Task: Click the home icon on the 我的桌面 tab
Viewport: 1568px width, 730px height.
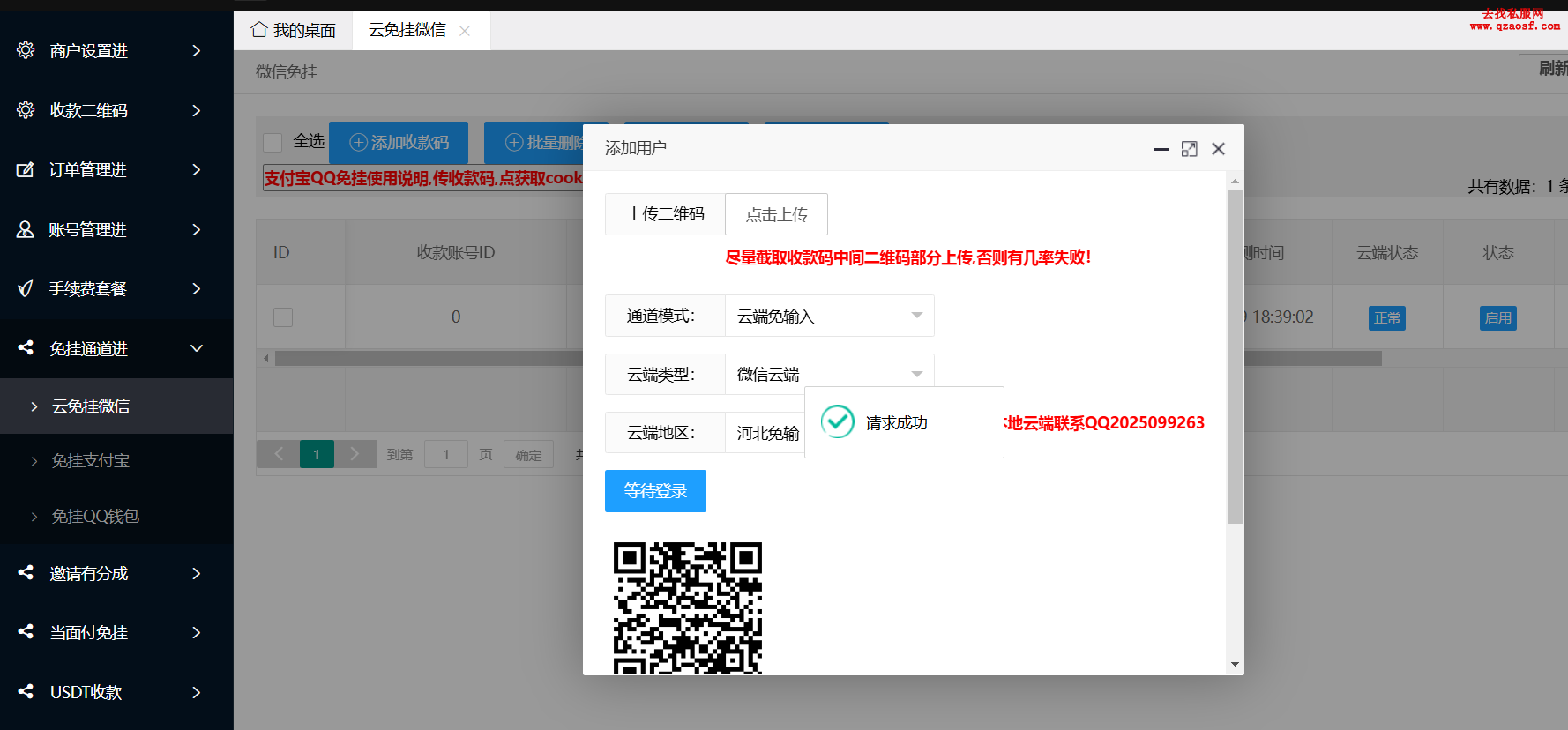Action: (x=259, y=30)
